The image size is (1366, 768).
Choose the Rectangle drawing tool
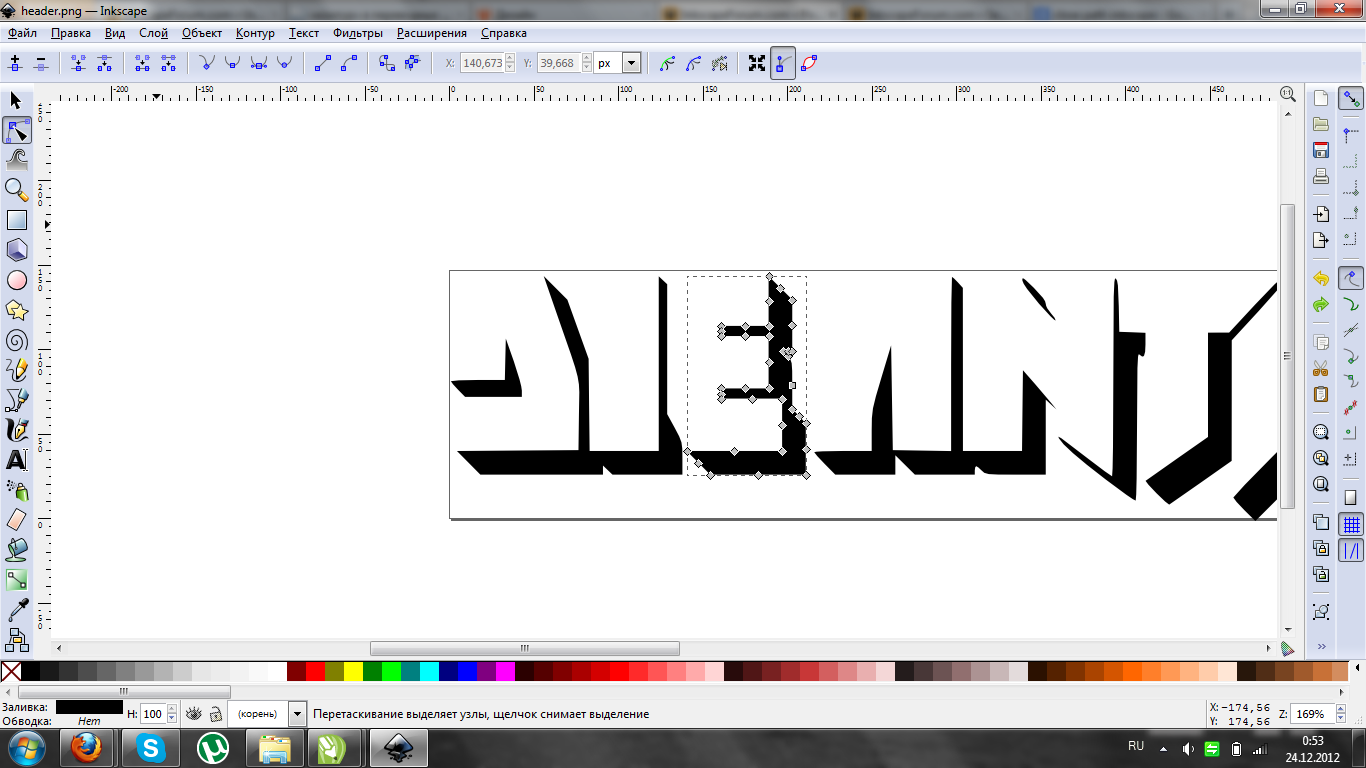click(16, 220)
